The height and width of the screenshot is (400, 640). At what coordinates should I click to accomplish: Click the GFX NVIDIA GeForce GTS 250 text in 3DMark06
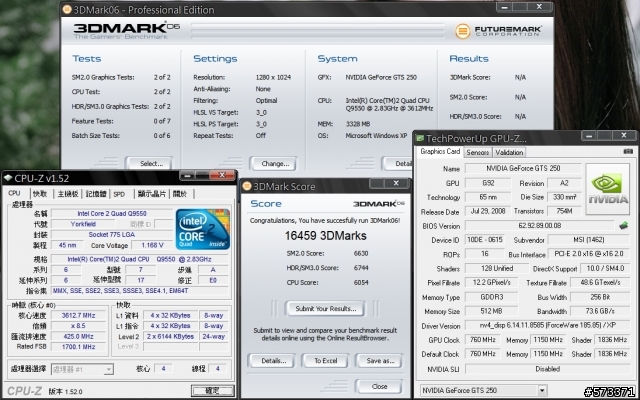tap(381, 77)
